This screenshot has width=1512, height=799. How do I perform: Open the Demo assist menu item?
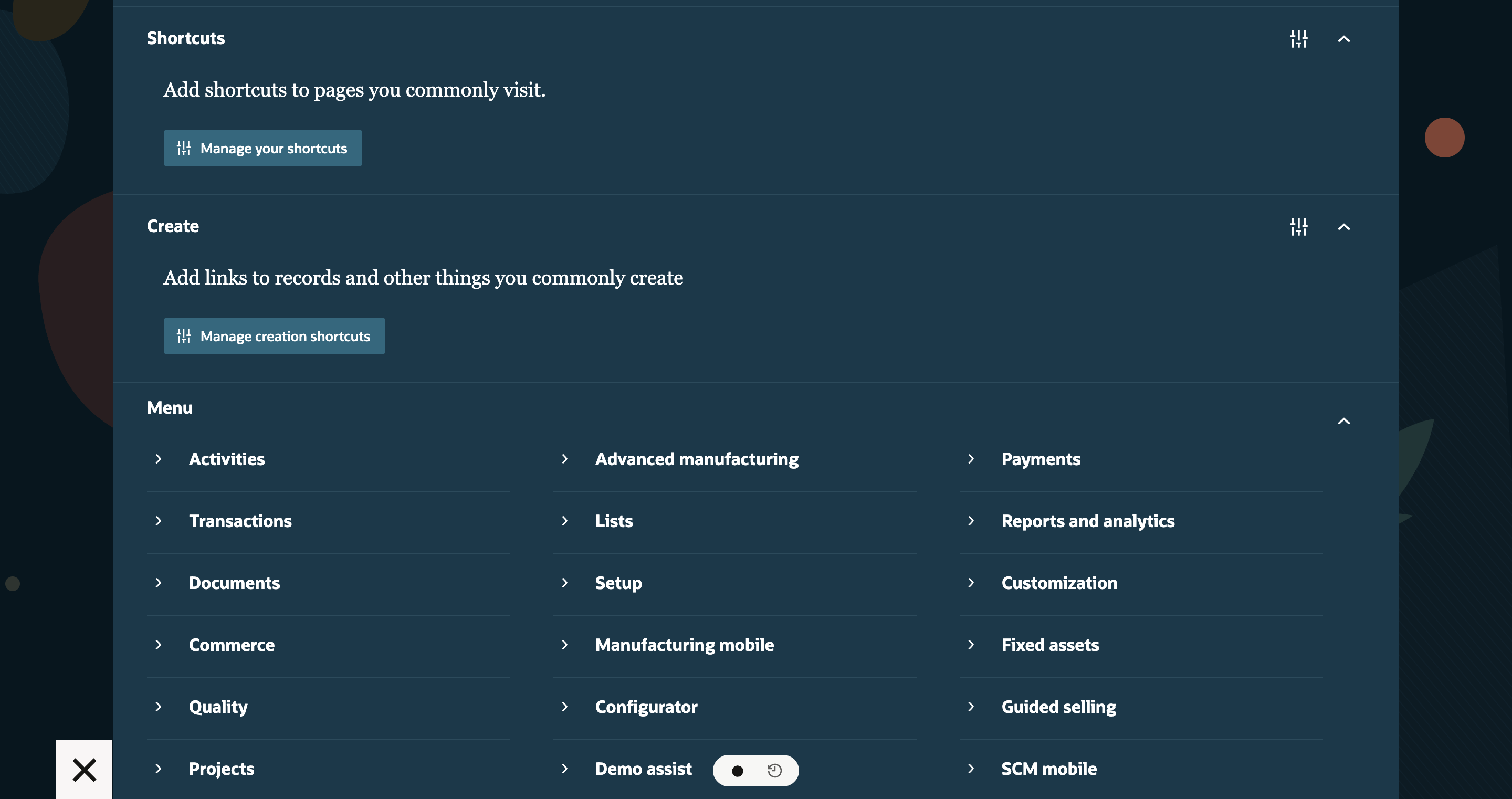(643, 769)
